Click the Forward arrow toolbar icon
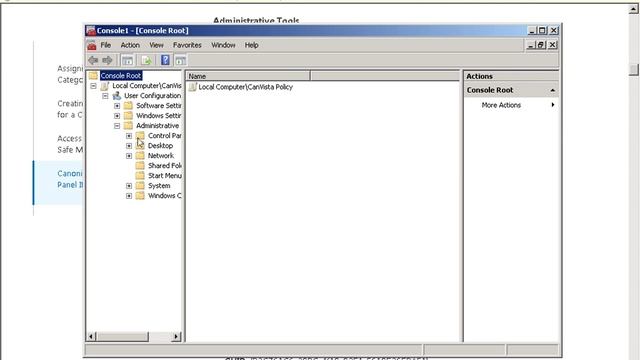Viewport: 640px width, 360px height. coord(107,60)
